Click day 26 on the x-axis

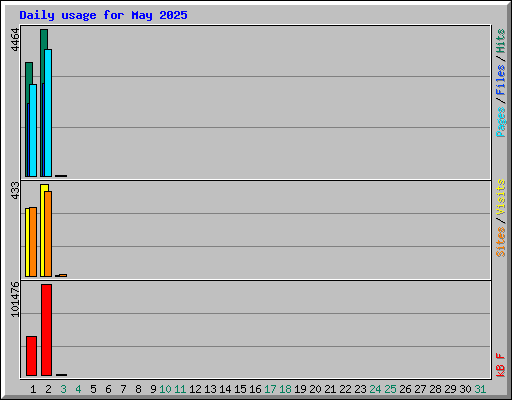pos(405,389)
